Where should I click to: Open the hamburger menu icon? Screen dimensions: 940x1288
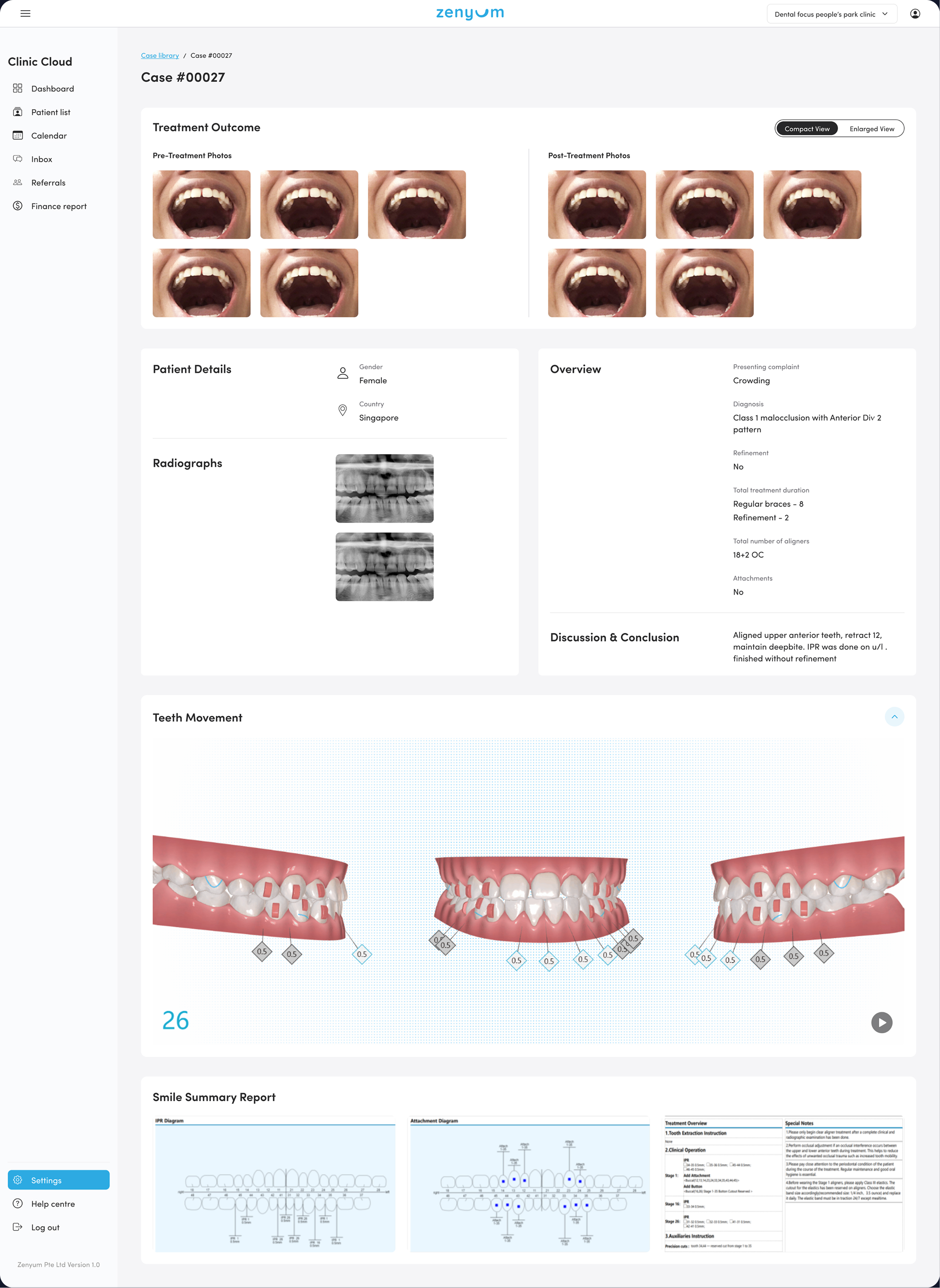click(25, 14)
